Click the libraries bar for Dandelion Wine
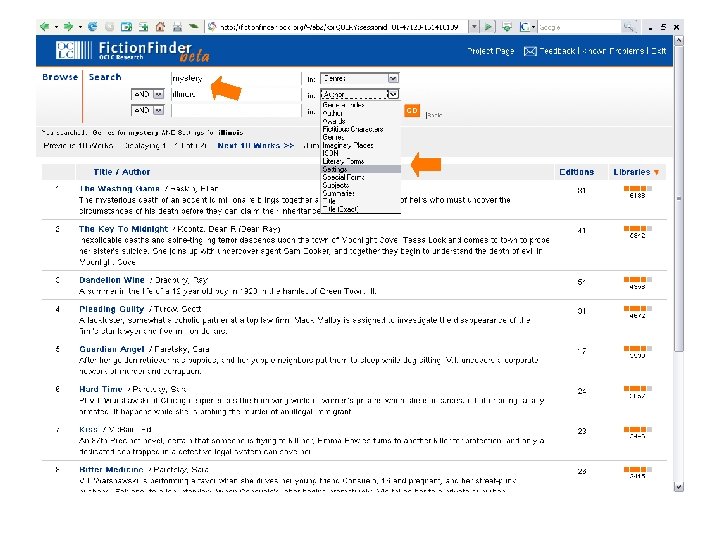 [637, 280]
